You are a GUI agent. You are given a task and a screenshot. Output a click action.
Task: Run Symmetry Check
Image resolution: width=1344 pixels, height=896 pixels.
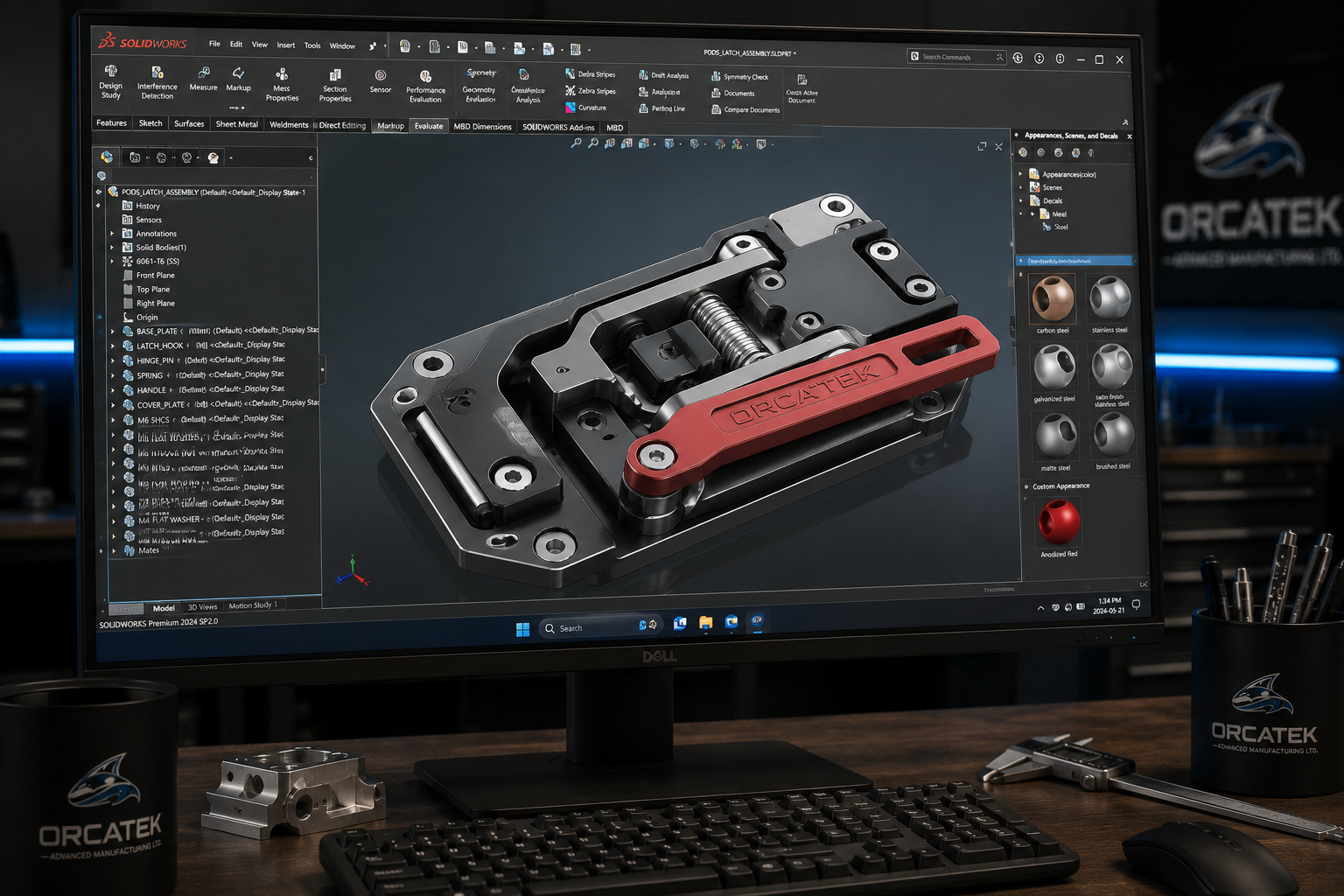pyautogui.click(x=739, y=76)
